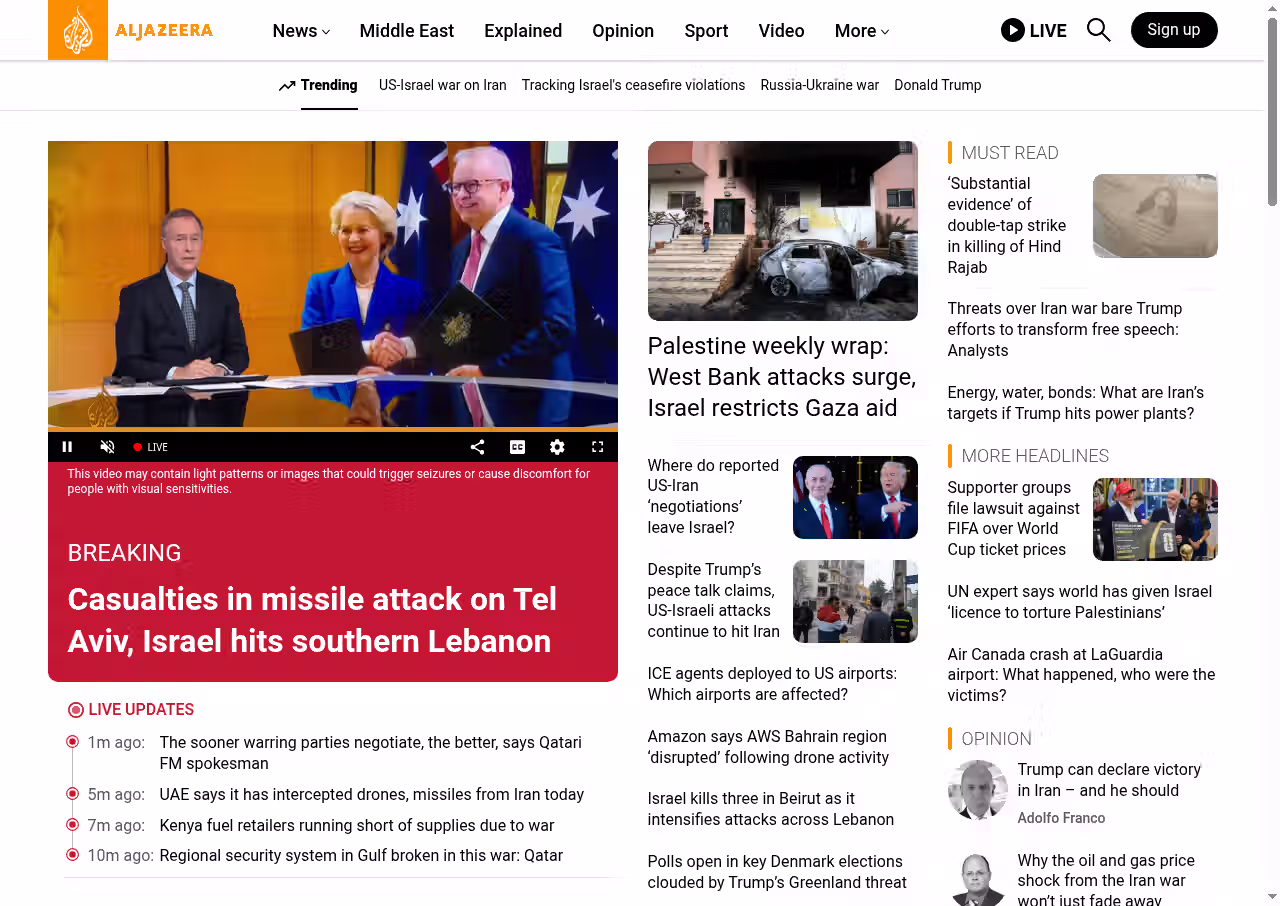Click the video progress bar
This screenshot has width=1280, height=906.
[x=332, y=430]
